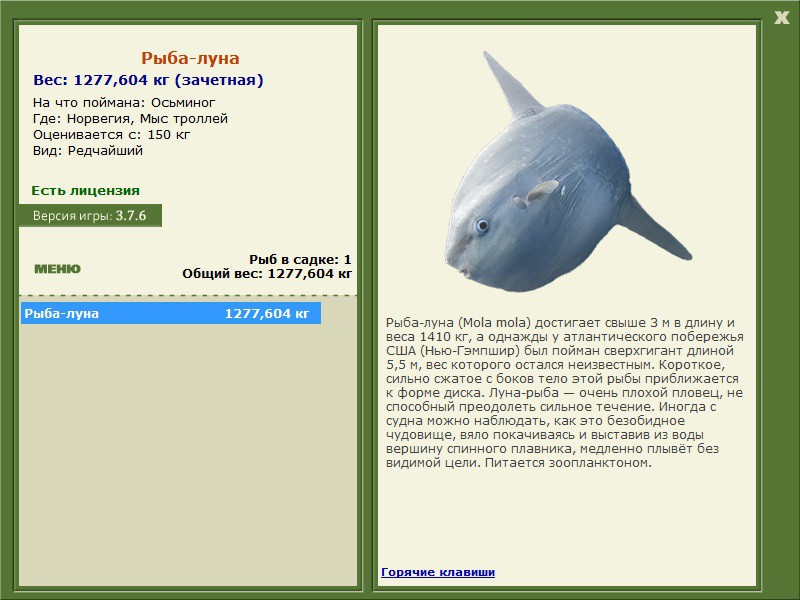Open the МЕНЮ button
The height and width of the screenshot is (600, 800).
click(57, 269)
